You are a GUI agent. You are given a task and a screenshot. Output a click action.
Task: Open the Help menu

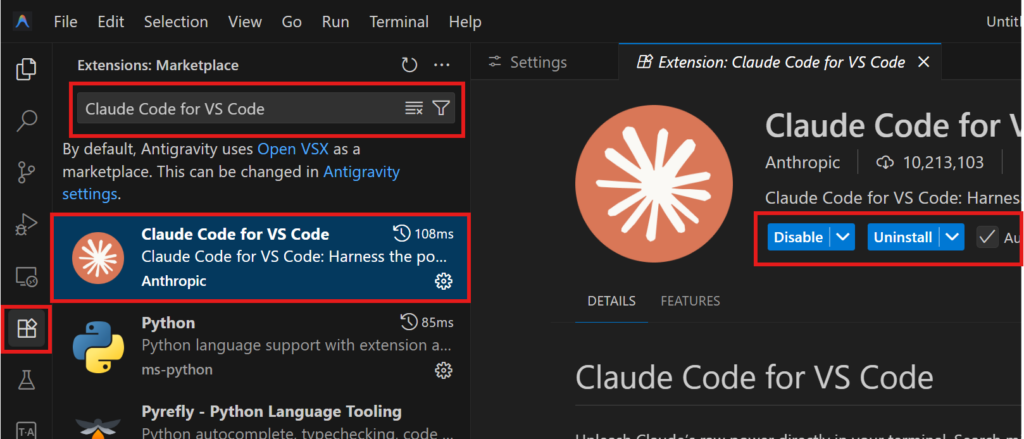click(x=465, y=22)
